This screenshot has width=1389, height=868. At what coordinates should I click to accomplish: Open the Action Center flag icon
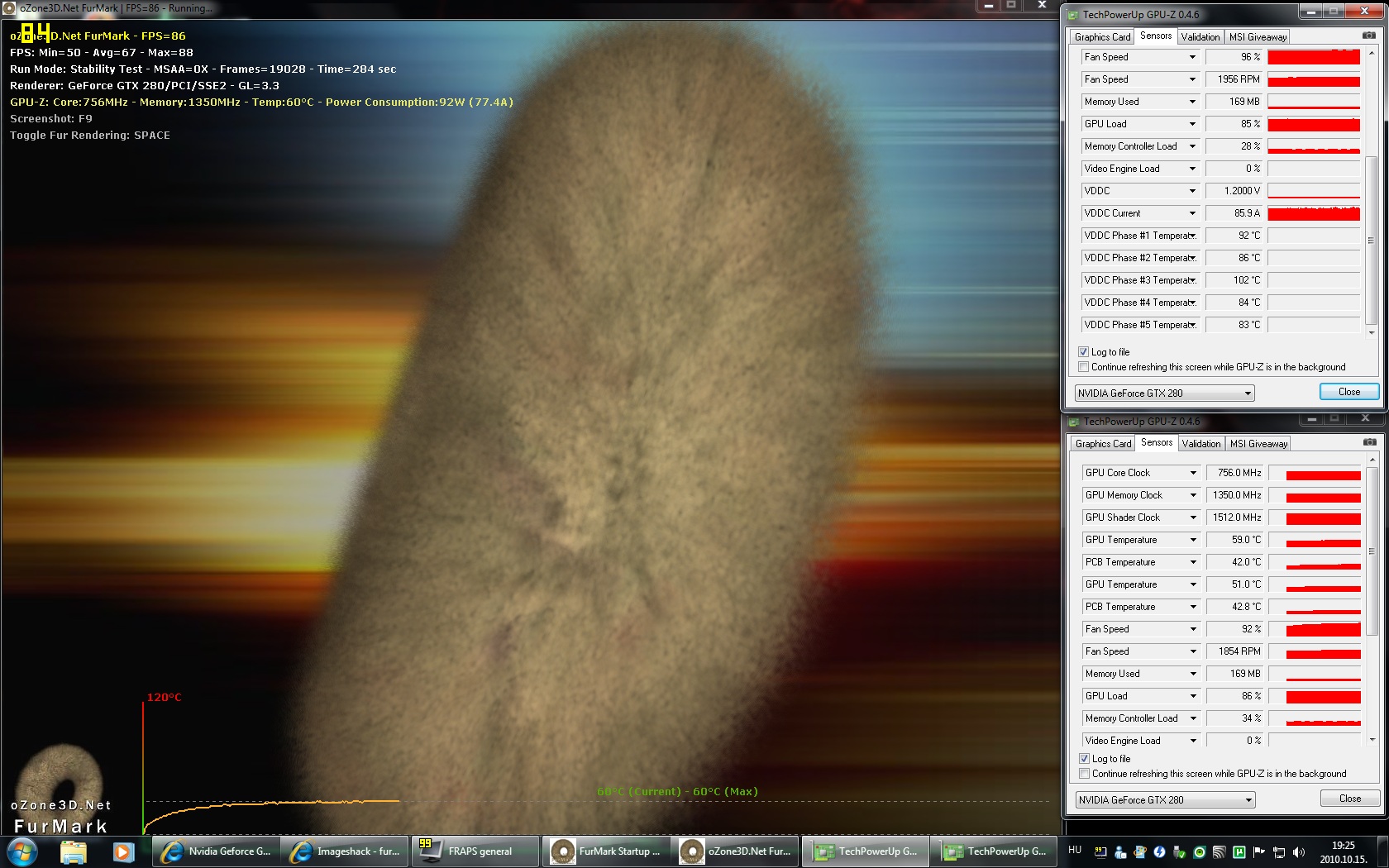(x=1259, y=851)
